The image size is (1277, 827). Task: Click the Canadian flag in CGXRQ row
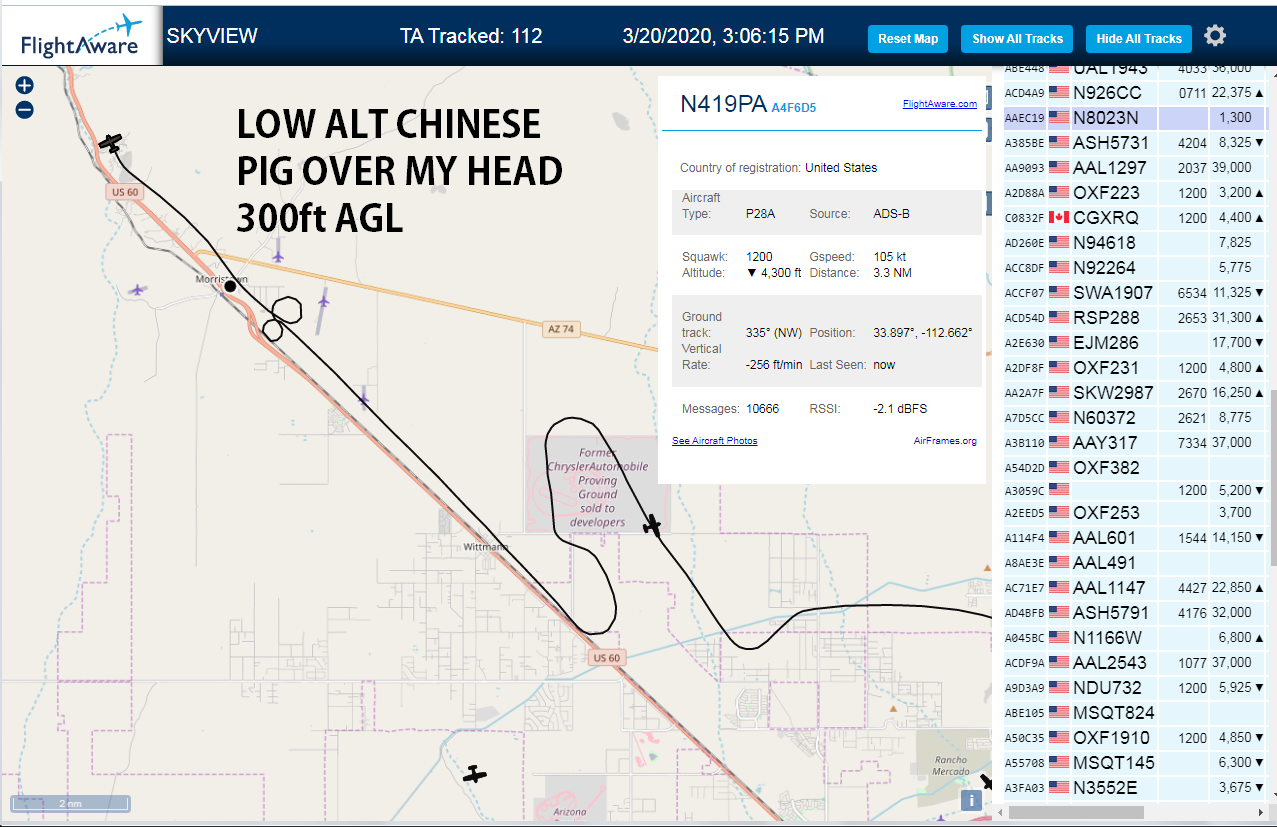tap(1059, 217)
